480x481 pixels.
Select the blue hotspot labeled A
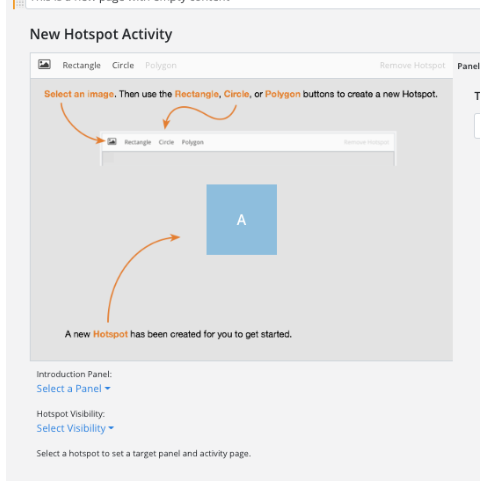point(242,220)
